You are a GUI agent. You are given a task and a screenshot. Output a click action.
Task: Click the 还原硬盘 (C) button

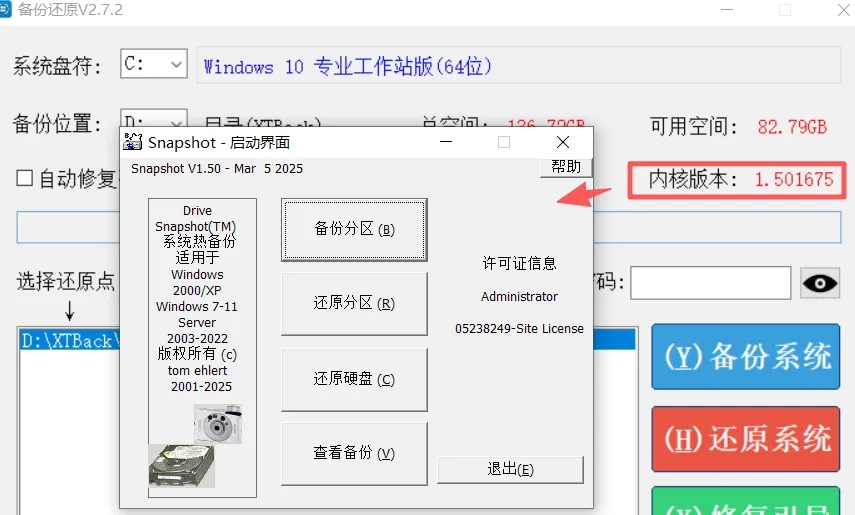tap(354, 379)
